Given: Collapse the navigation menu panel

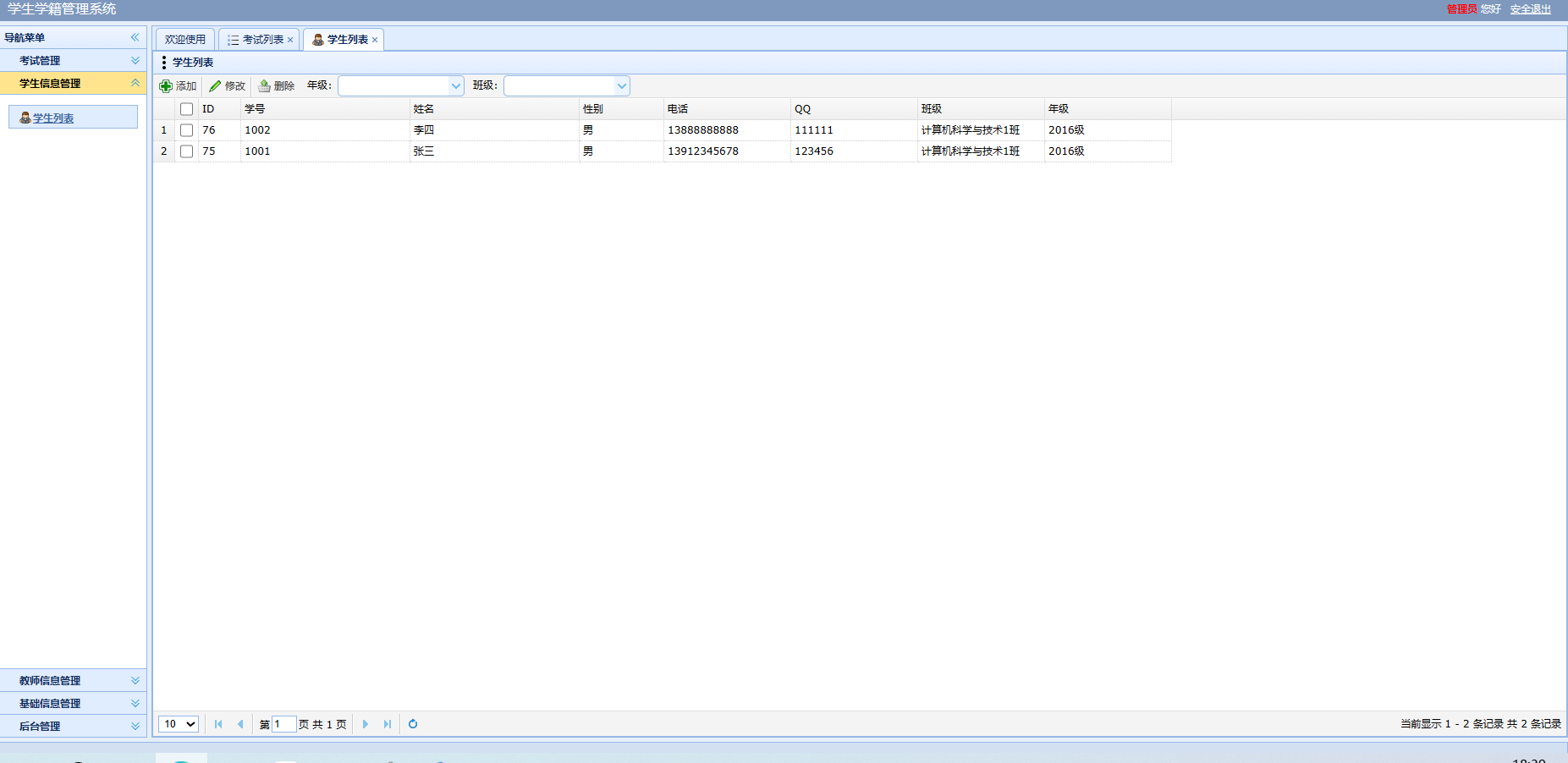Looking at the screenshot, I should [135, 37].
